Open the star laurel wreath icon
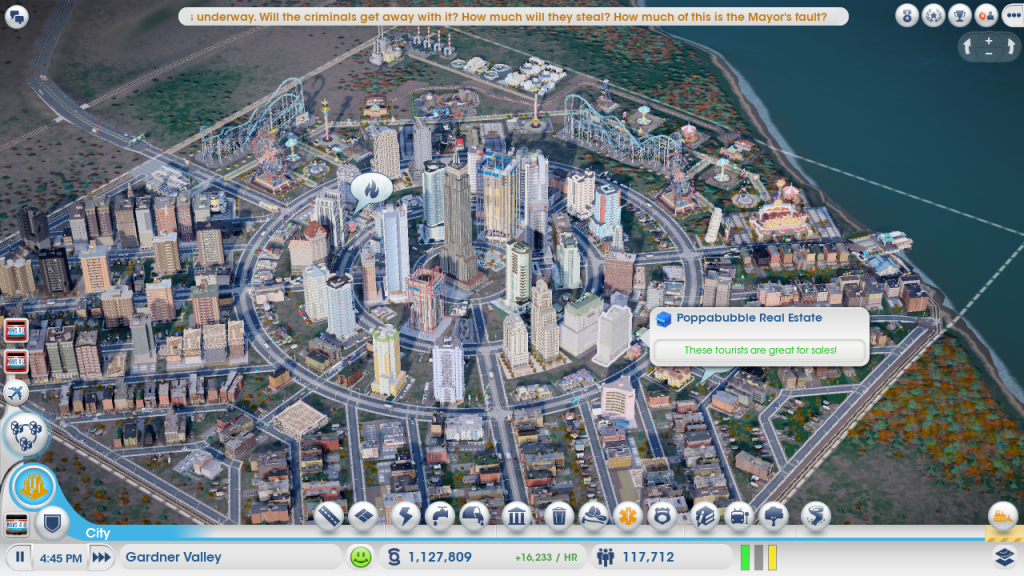This screenshot has height=576, width=1024. tap(933, 15)
